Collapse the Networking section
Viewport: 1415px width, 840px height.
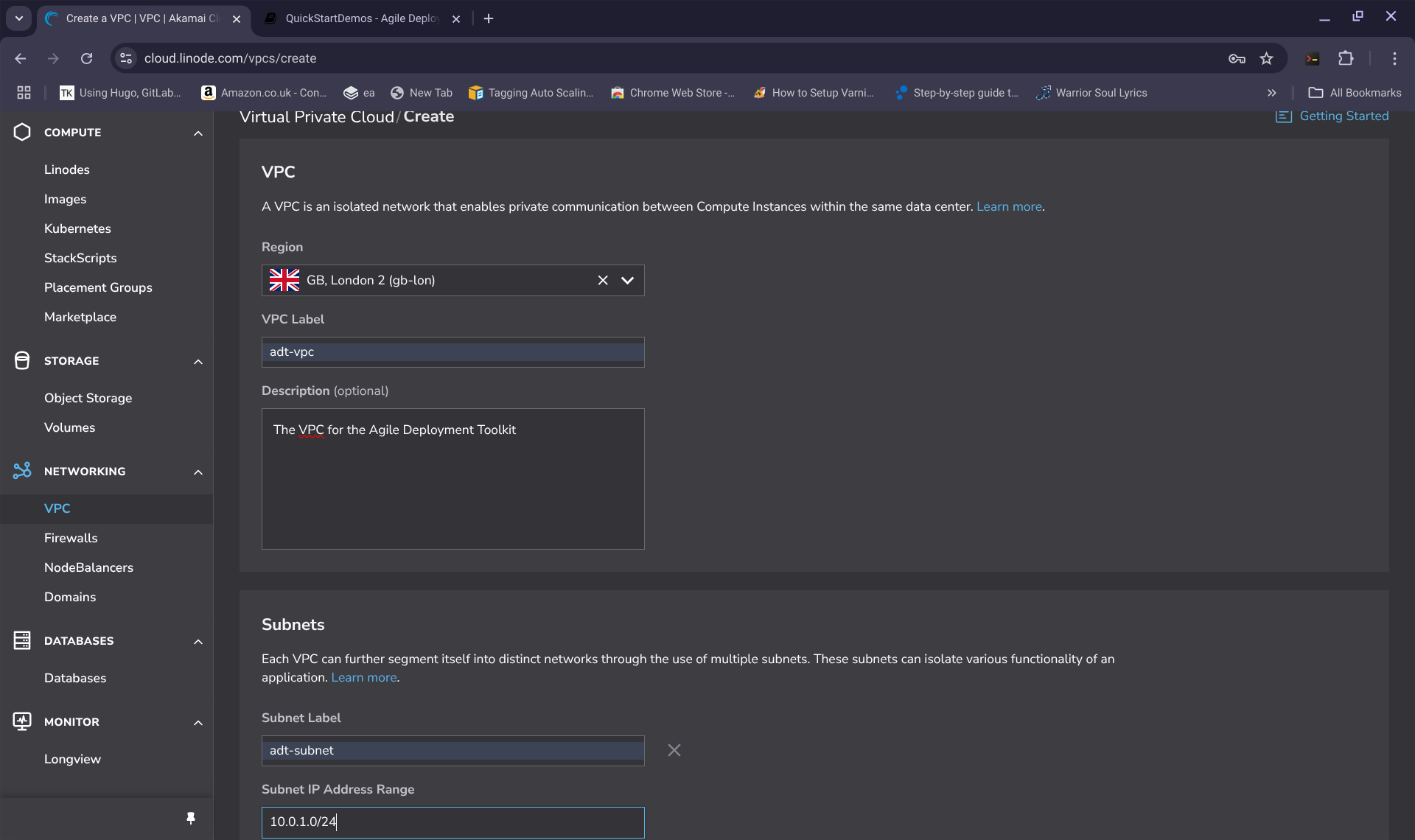[198, 472]
